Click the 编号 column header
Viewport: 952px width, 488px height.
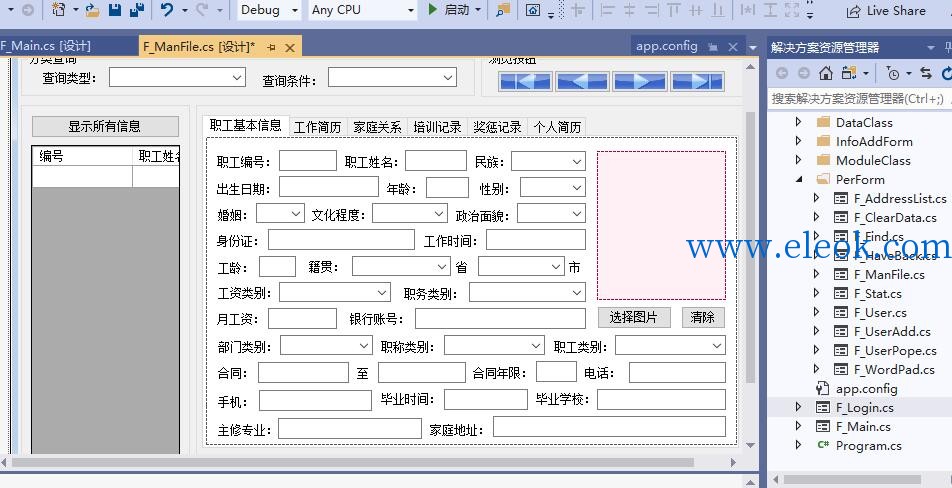[x=83, y=156]
